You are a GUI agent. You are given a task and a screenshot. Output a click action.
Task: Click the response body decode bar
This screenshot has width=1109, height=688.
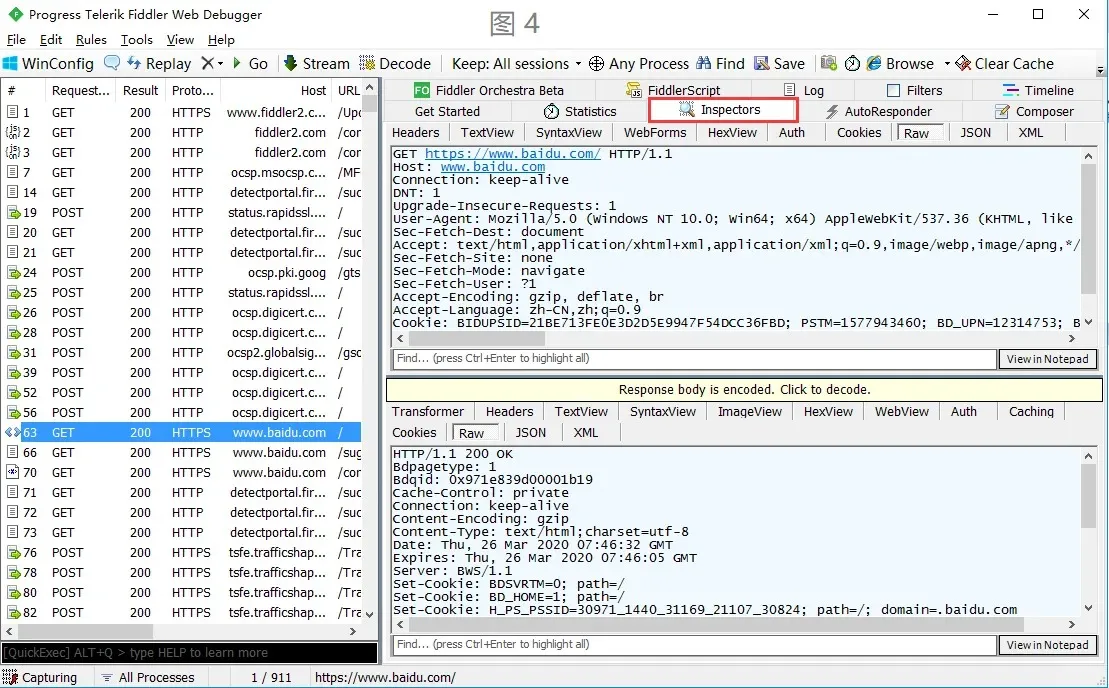(744, 389)
